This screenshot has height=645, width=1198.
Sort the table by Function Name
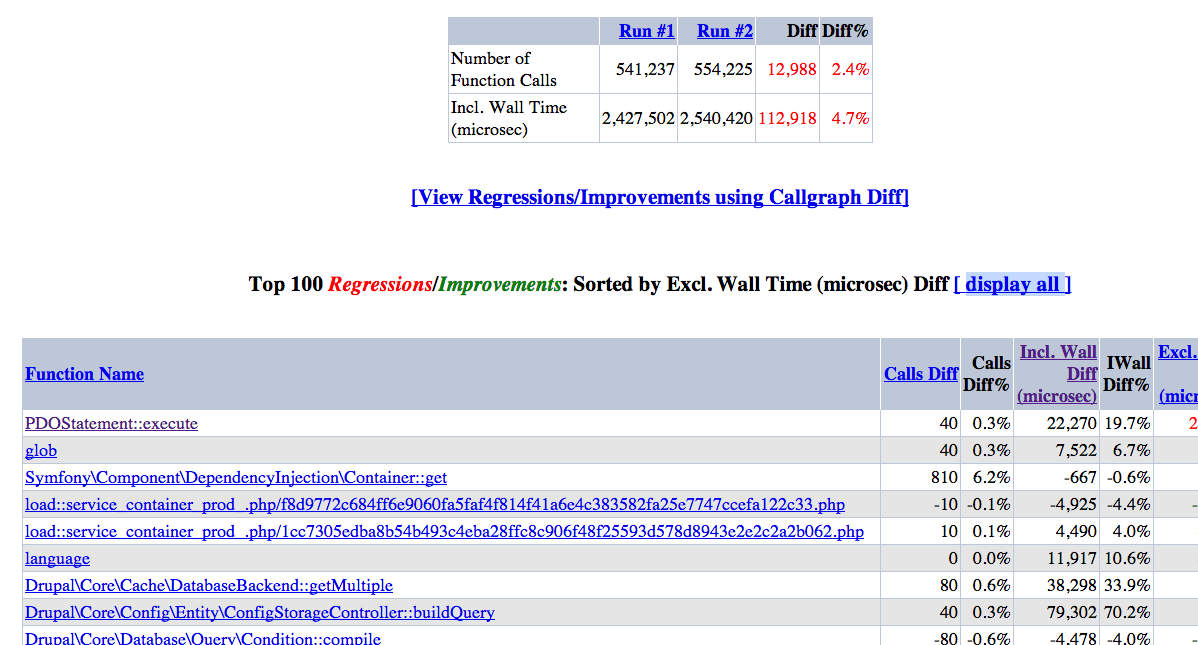click(84, 374)
